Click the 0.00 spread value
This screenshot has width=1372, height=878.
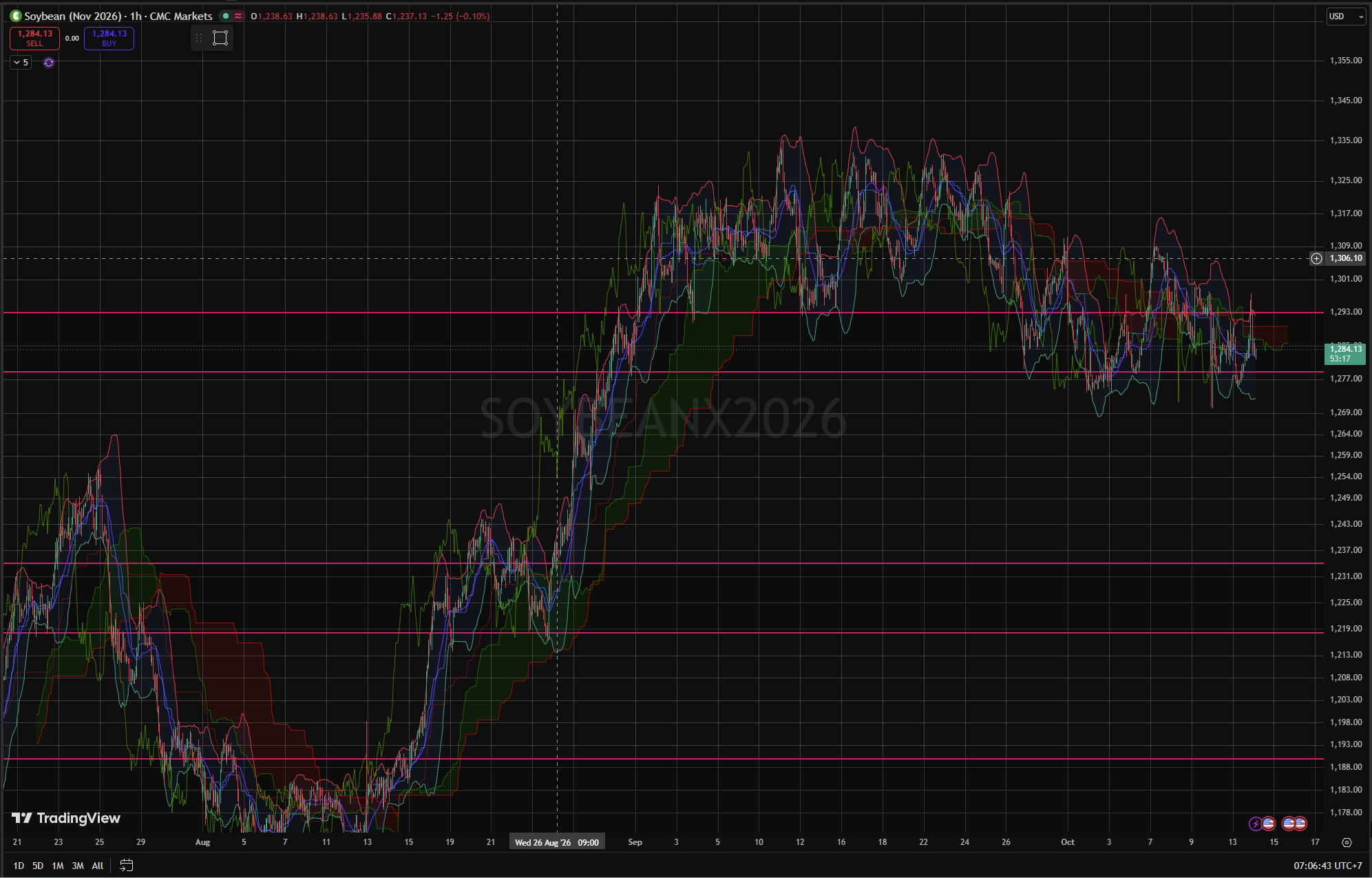pyautogui.click(x=72, y=39)
